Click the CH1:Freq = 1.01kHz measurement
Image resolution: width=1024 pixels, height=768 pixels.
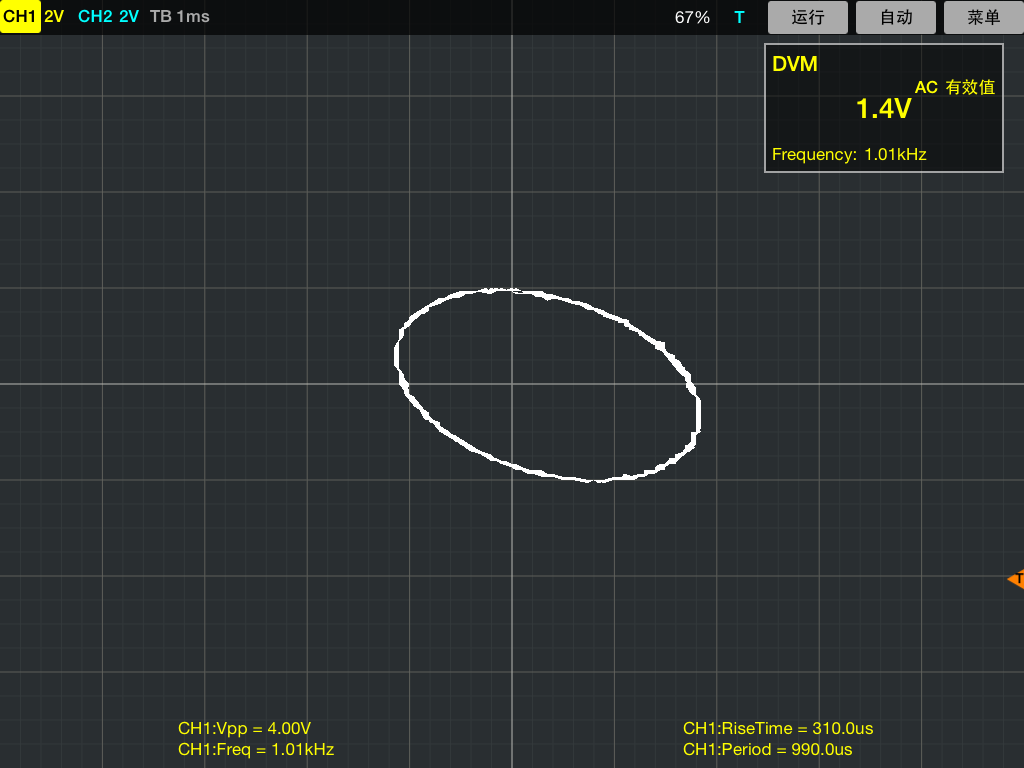pyautogui.click(x=256, y=749)
